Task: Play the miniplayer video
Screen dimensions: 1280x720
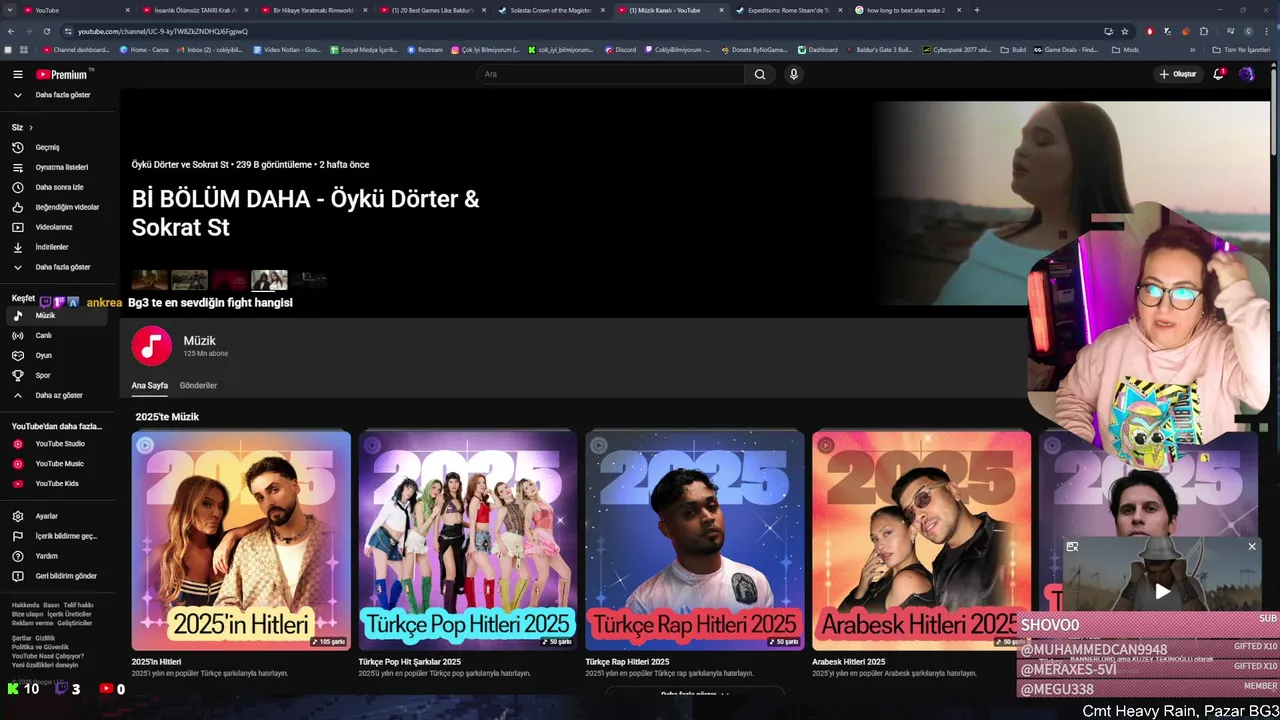Action: (1162, 591)
